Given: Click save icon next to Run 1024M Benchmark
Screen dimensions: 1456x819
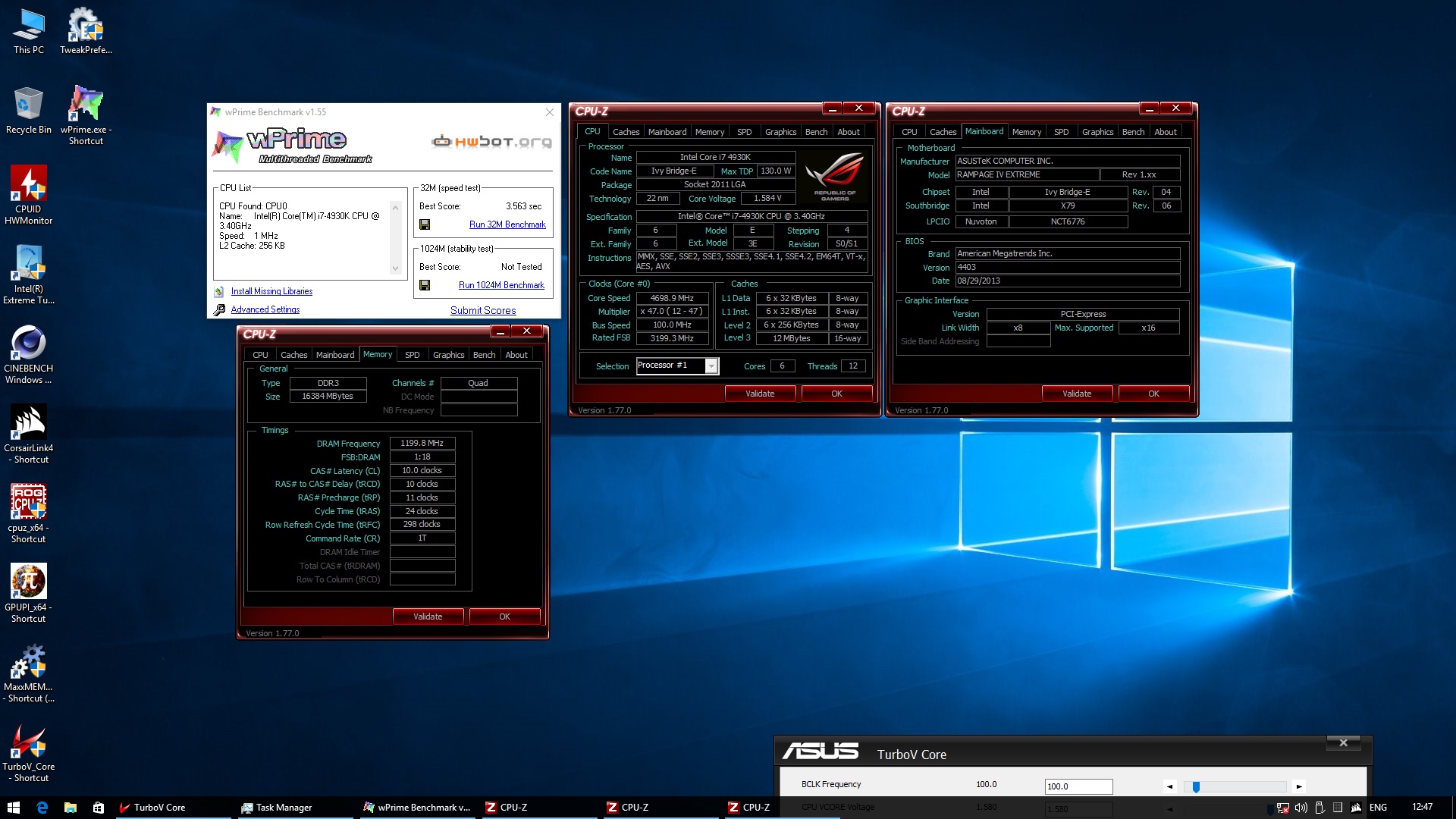Looking at the screenshot, I should click(x=425, y=285).
